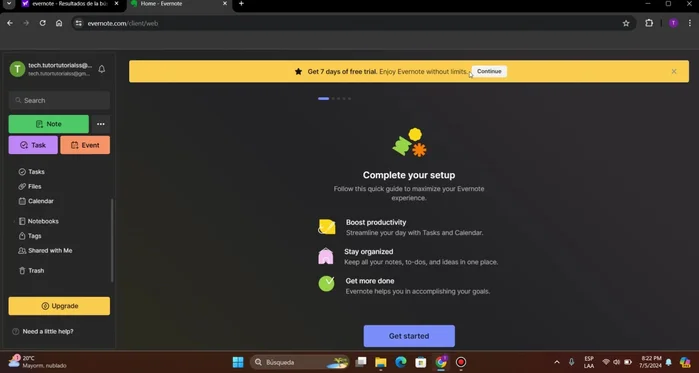Show hidden system tray icons

click(557, 362)
